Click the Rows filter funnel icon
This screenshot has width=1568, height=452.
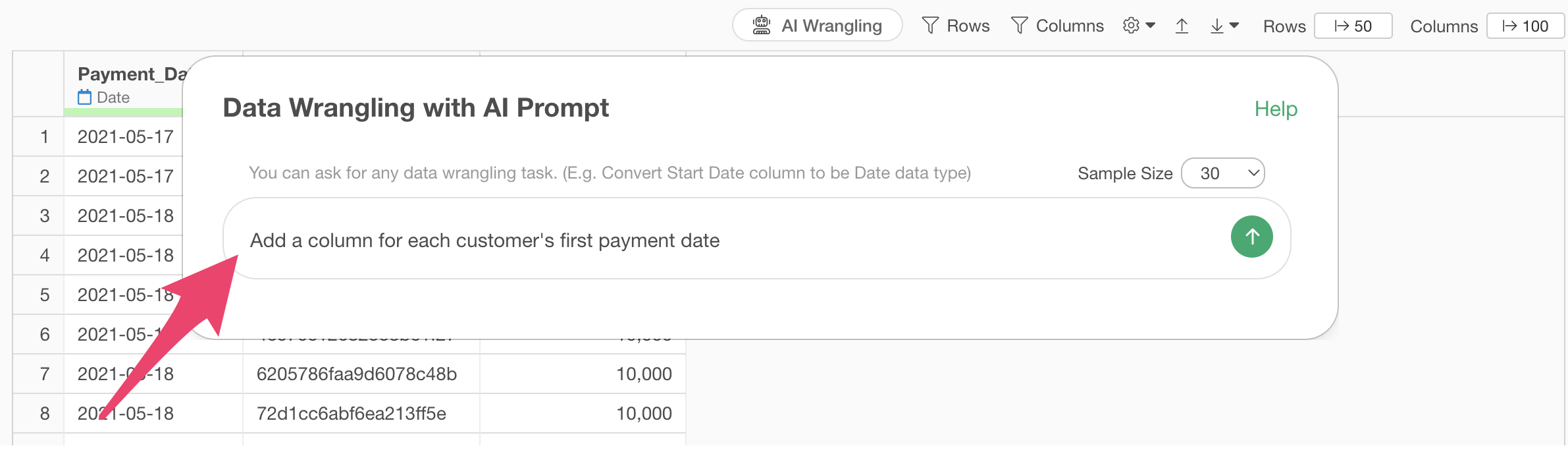(x=930, y=26)
